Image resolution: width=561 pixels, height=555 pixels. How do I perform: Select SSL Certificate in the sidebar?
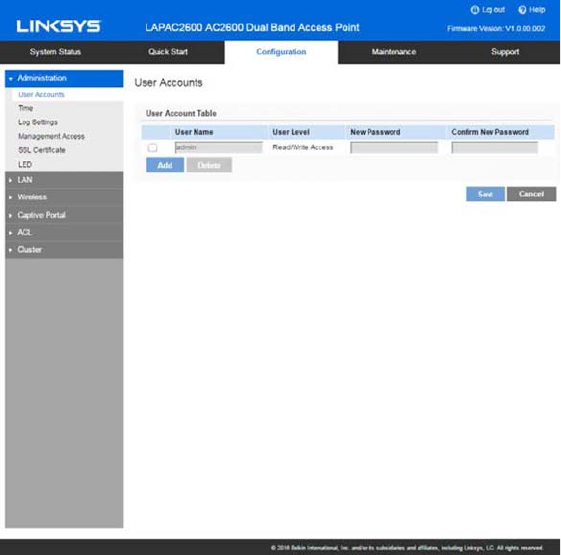point(42,150)
